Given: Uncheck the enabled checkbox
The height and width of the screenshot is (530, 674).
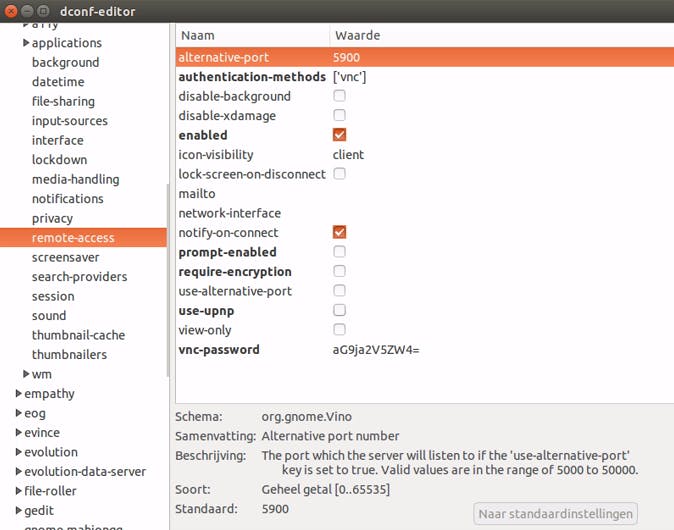Looking at the screenshot, I should point(339,135).
